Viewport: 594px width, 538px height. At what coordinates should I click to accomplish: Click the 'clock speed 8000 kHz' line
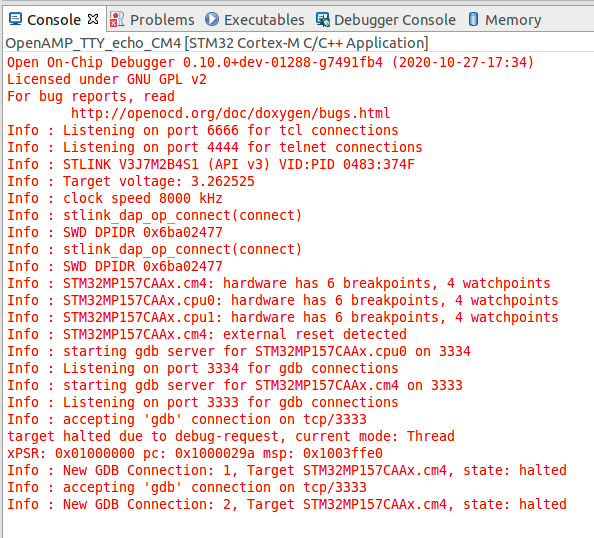click(x=115, y=198)
